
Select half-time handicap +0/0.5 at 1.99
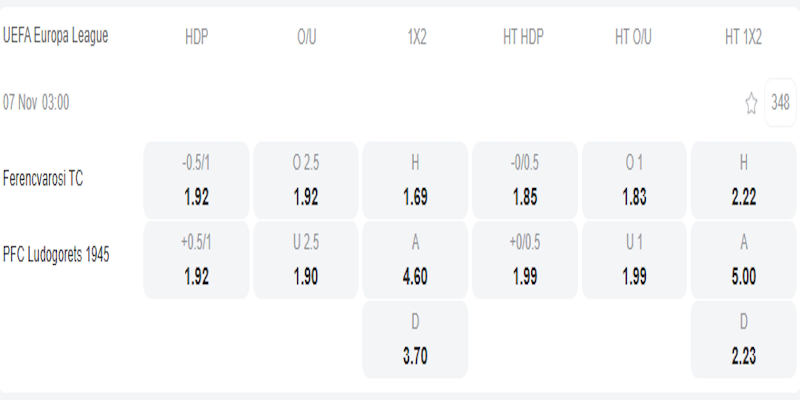tap(525, 259)
